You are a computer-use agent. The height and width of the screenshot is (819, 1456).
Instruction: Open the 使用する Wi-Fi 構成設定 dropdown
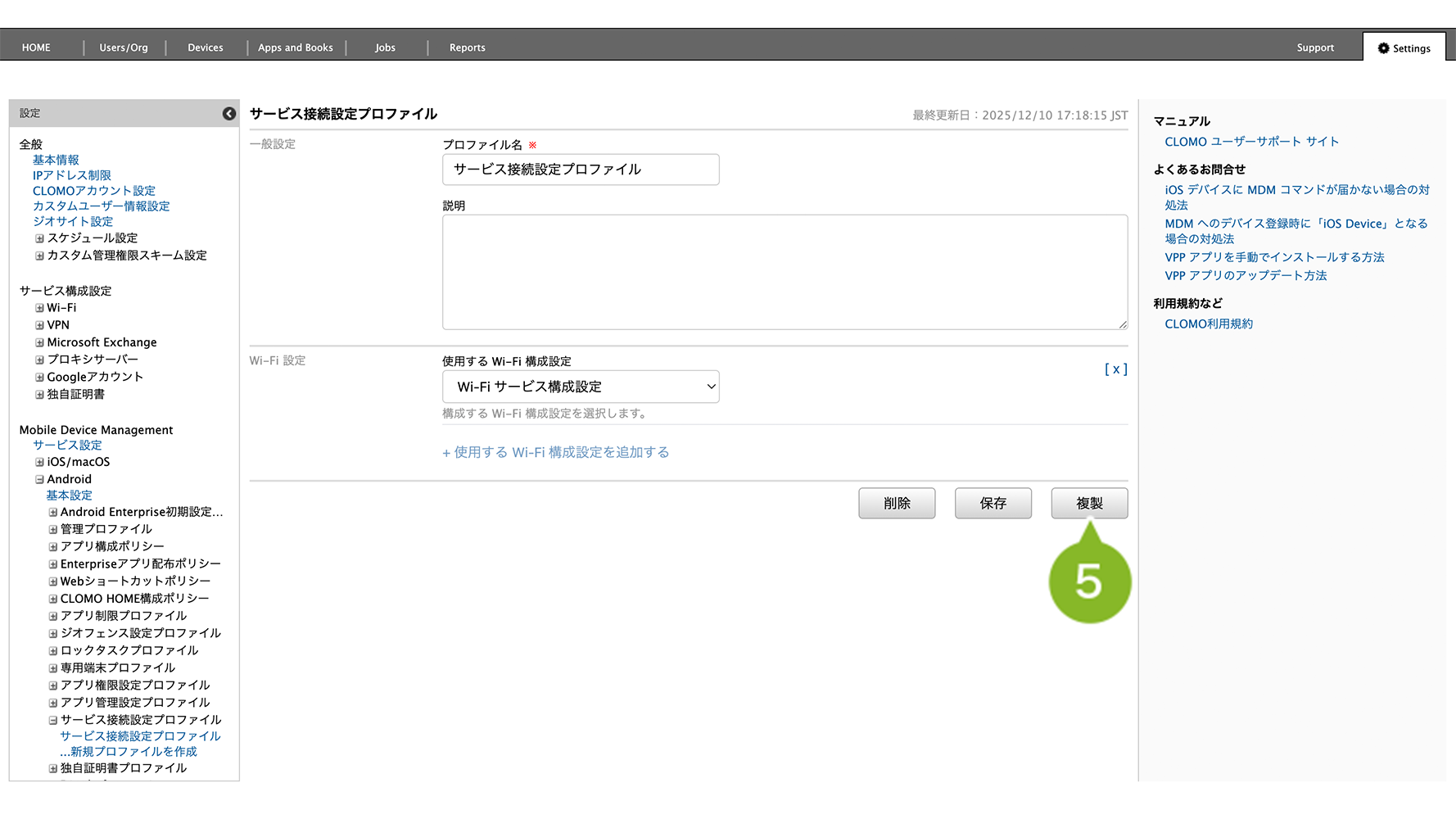point(581,387)
